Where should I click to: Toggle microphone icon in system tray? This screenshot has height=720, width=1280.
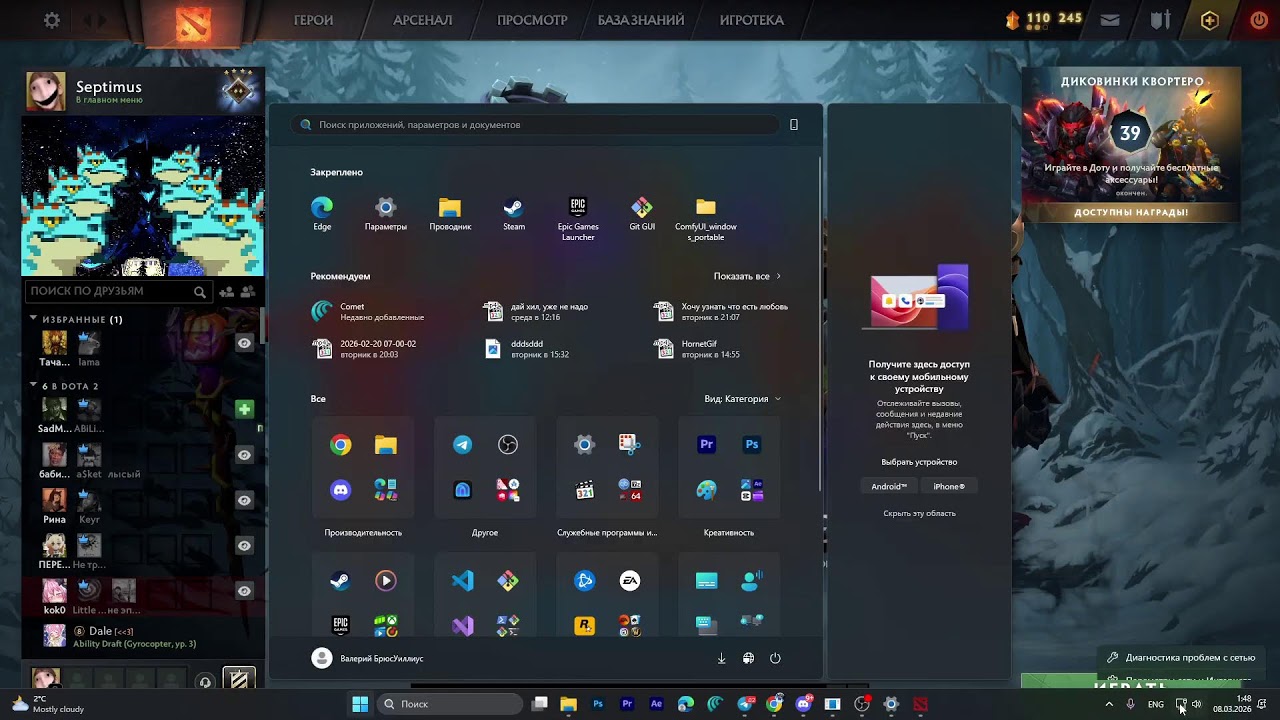tap(1131, 704)
